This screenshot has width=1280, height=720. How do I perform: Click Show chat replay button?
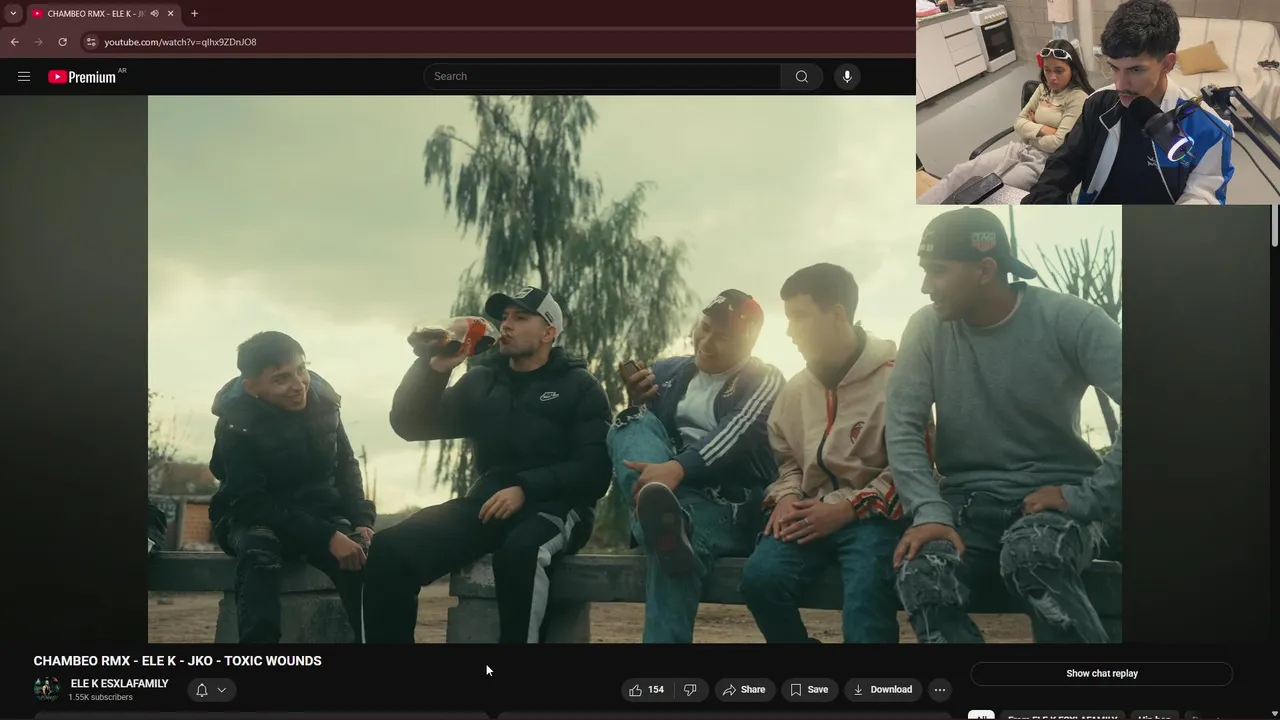(1102, 673)
